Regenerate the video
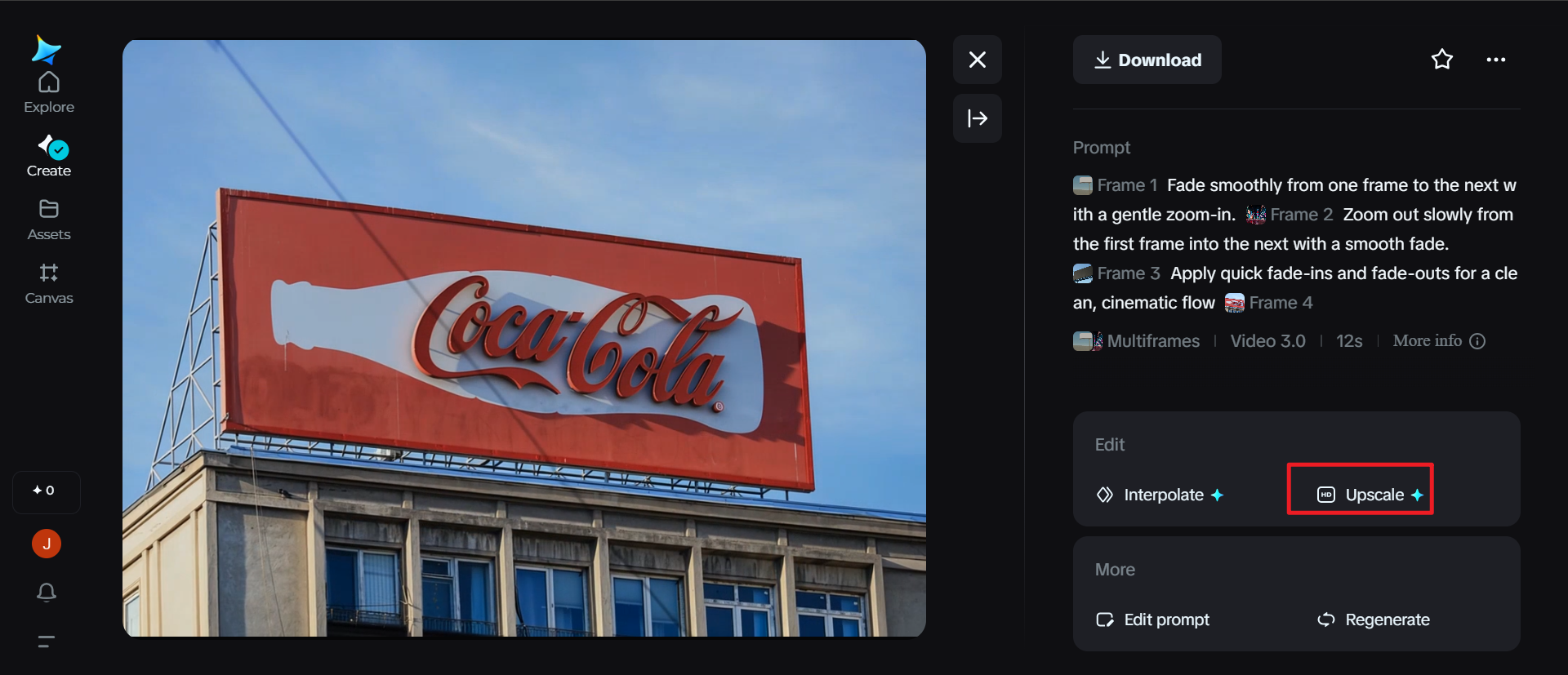1568x675 pixels. [x=1373, y=619]
